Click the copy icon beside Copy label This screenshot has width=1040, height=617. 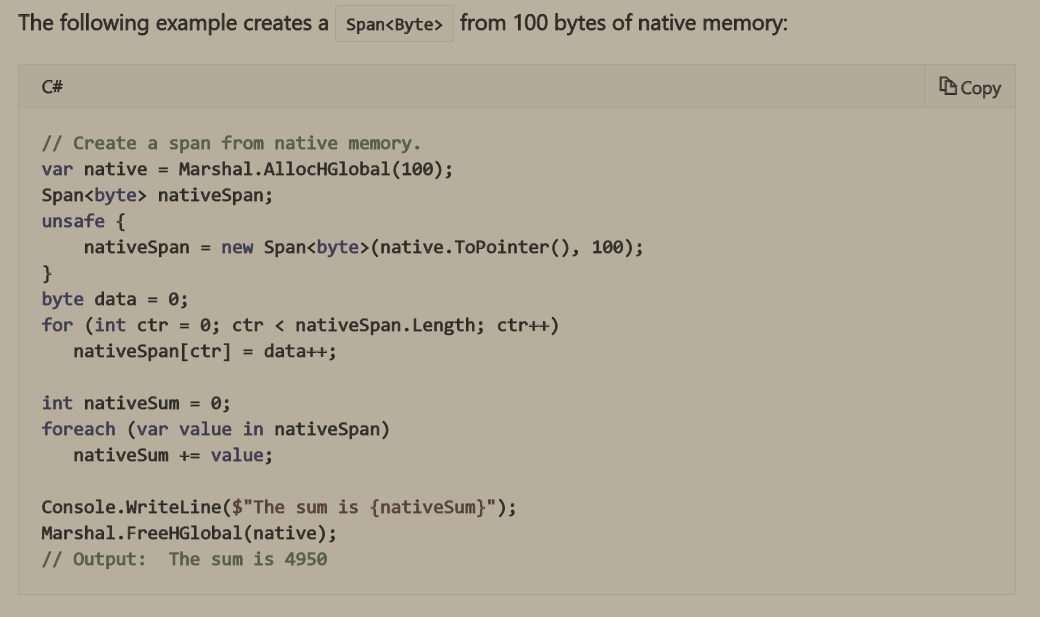[x=947, y=86]
